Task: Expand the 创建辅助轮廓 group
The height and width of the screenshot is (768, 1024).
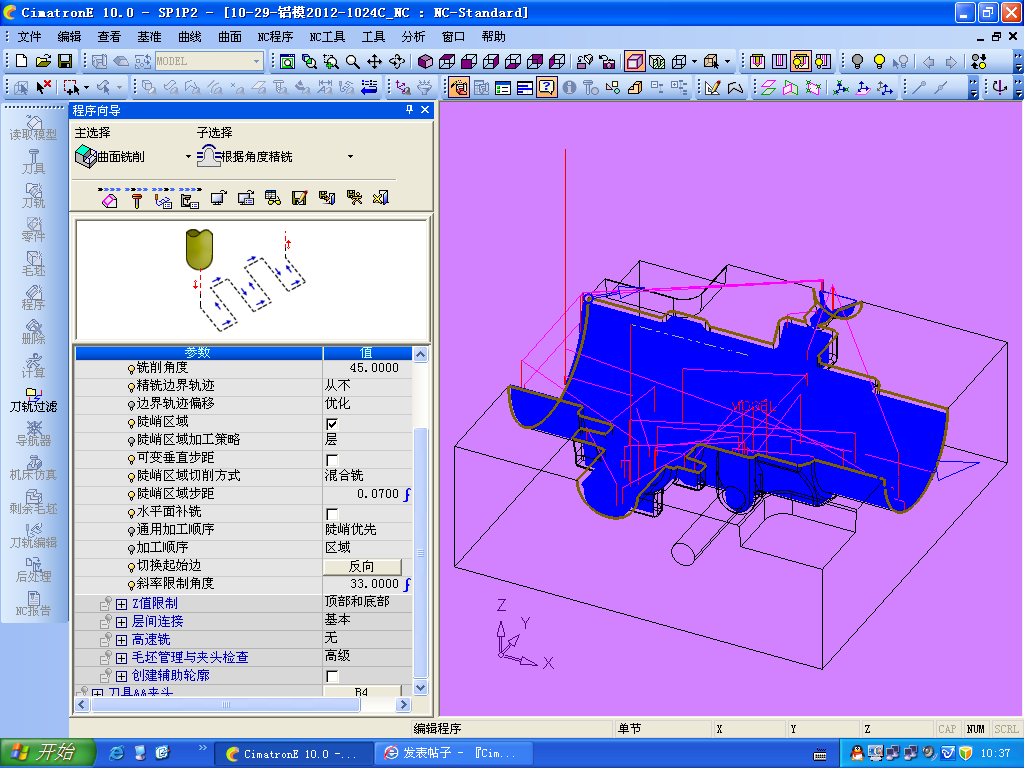Action: coord(121,676)
